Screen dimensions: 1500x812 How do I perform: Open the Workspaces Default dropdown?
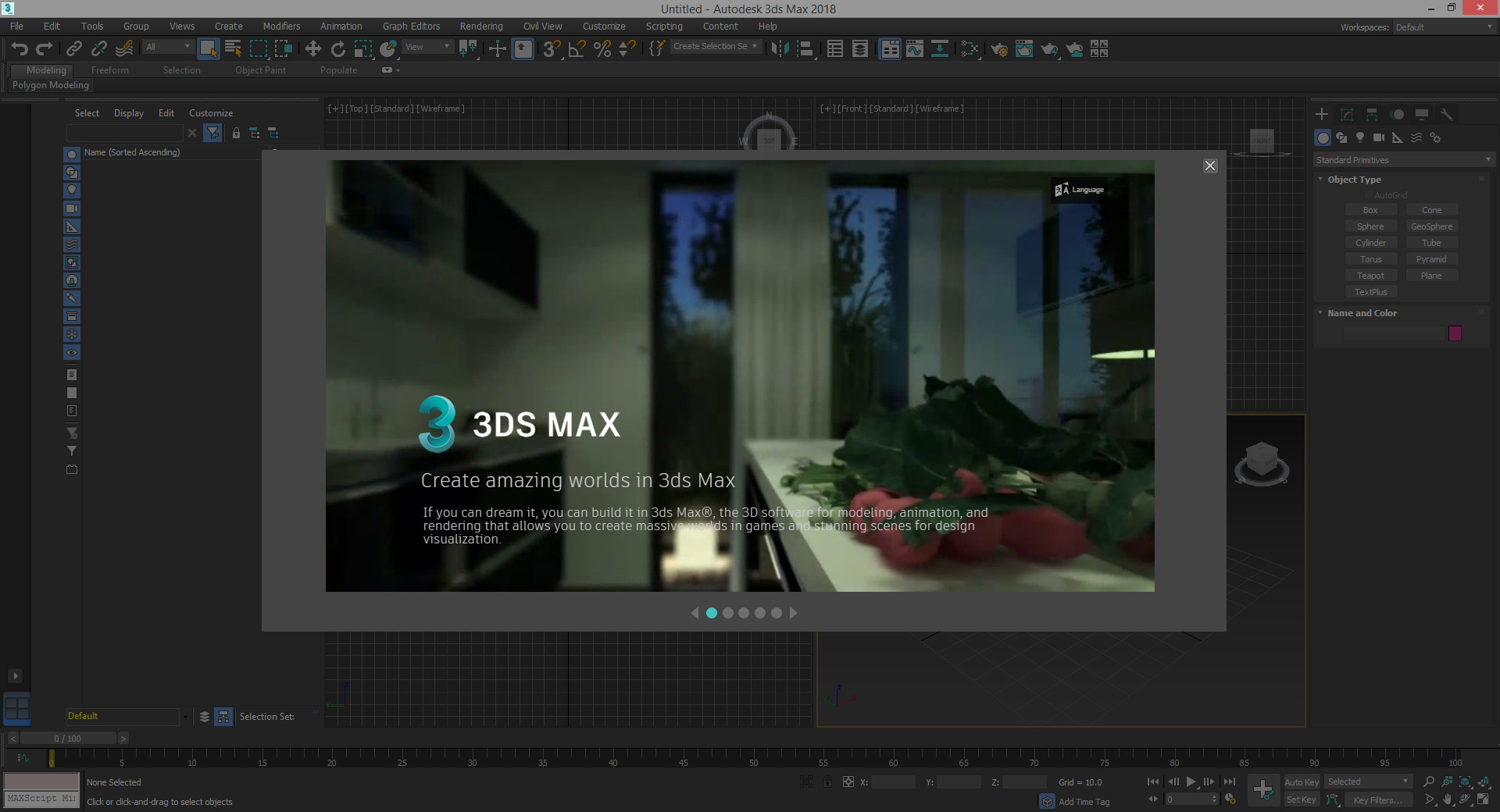click(x=1445, y=27)
